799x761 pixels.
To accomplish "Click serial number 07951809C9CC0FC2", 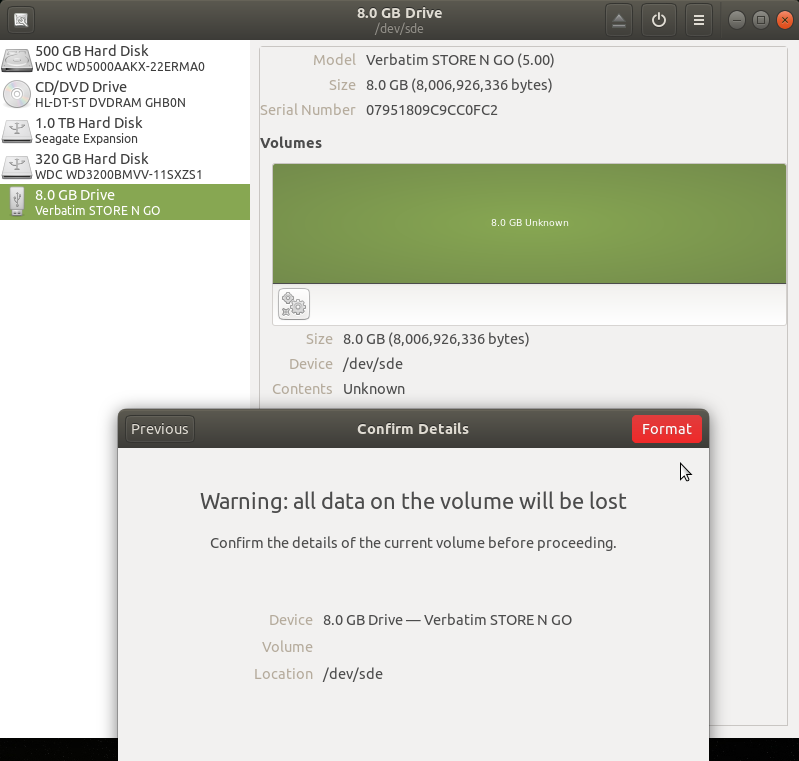I will (x=432, y=110).
